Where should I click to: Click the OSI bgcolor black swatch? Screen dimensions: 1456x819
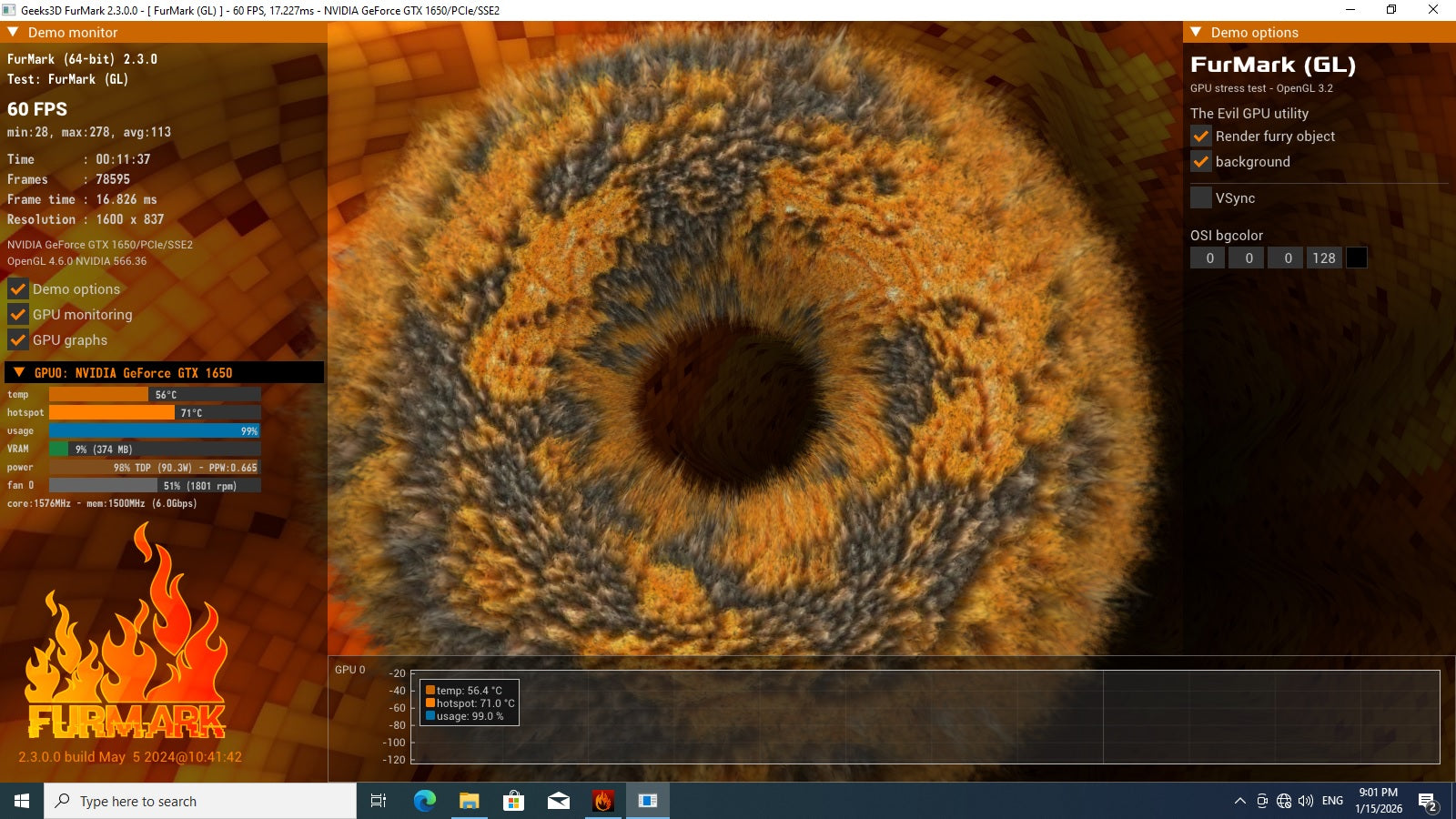point(1356,258)
